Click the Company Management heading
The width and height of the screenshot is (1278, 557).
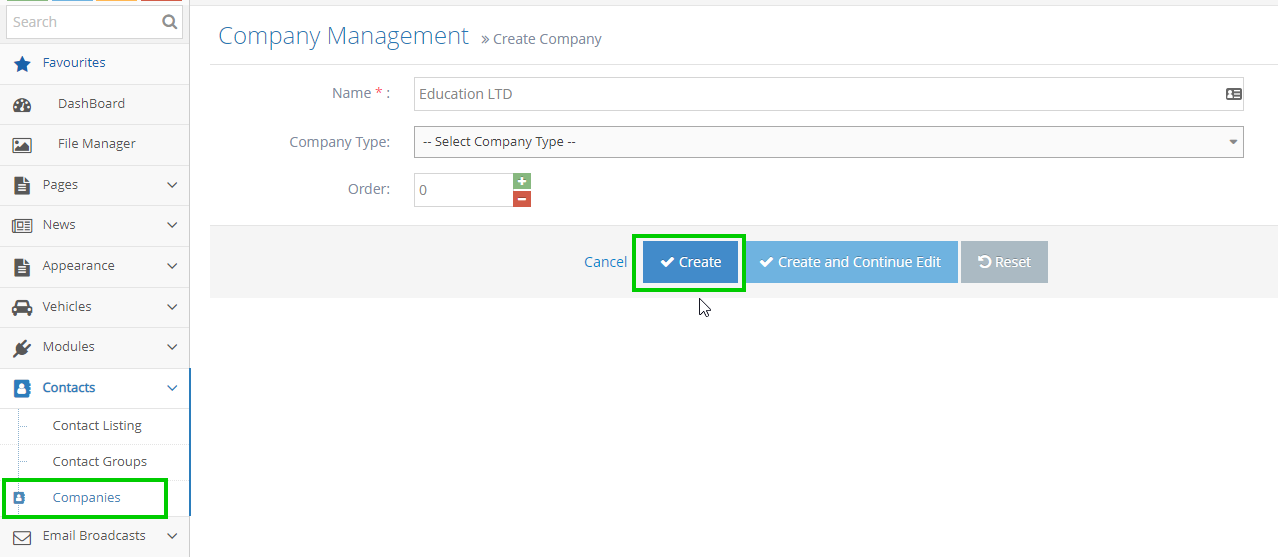click(343, 36)
